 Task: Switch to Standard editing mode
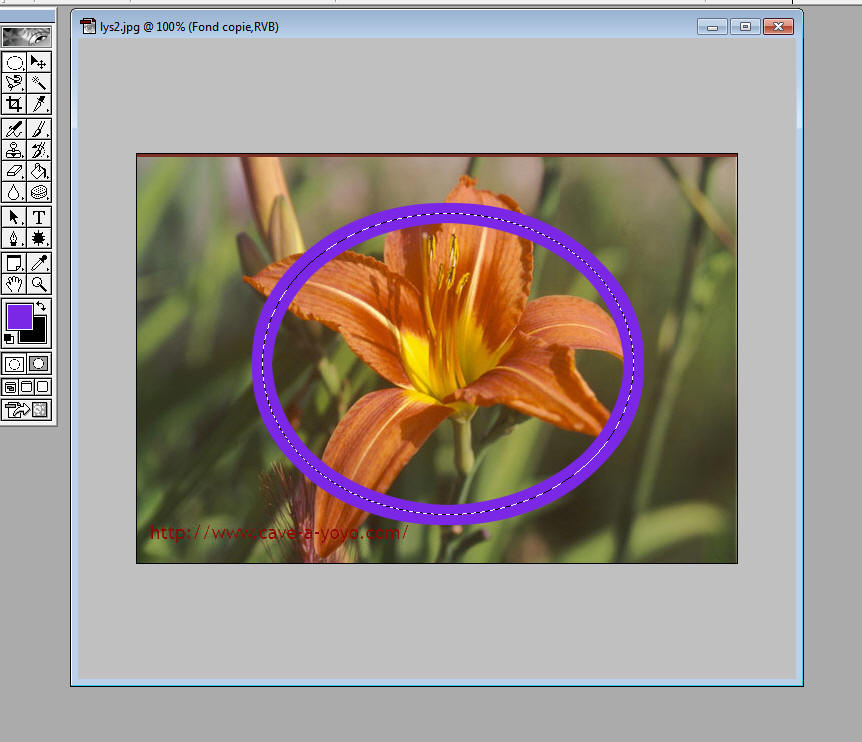14,364
